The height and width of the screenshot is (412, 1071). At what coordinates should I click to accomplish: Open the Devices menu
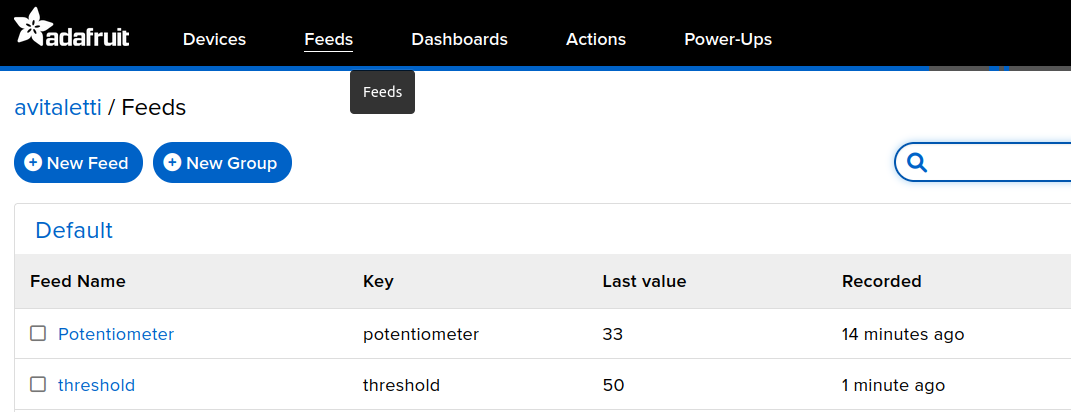pos(214,39)
